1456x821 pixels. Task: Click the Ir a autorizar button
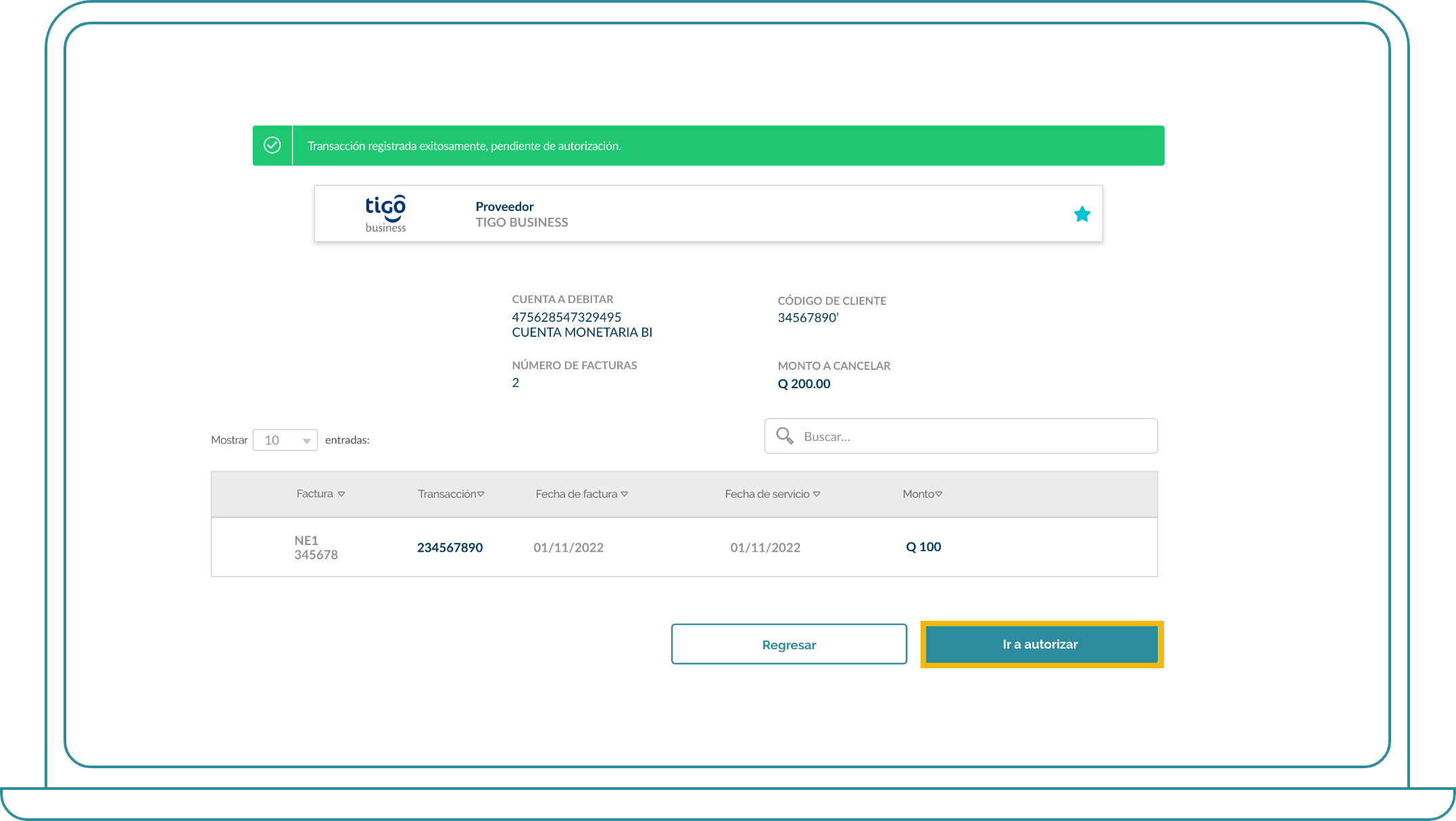tap(1041, 644)
